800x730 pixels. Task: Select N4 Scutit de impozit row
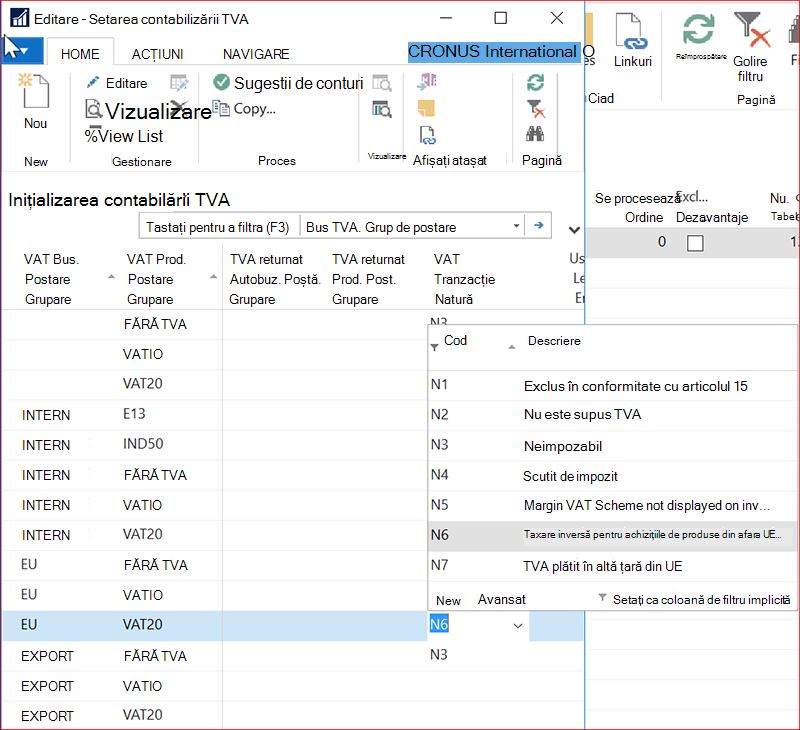[x=612, y=476]
